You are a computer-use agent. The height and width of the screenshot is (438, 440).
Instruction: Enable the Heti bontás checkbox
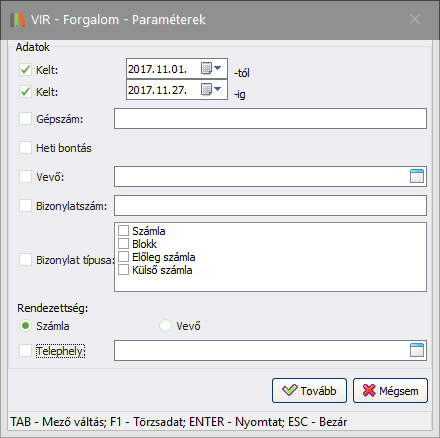click(x=25, y=148)
